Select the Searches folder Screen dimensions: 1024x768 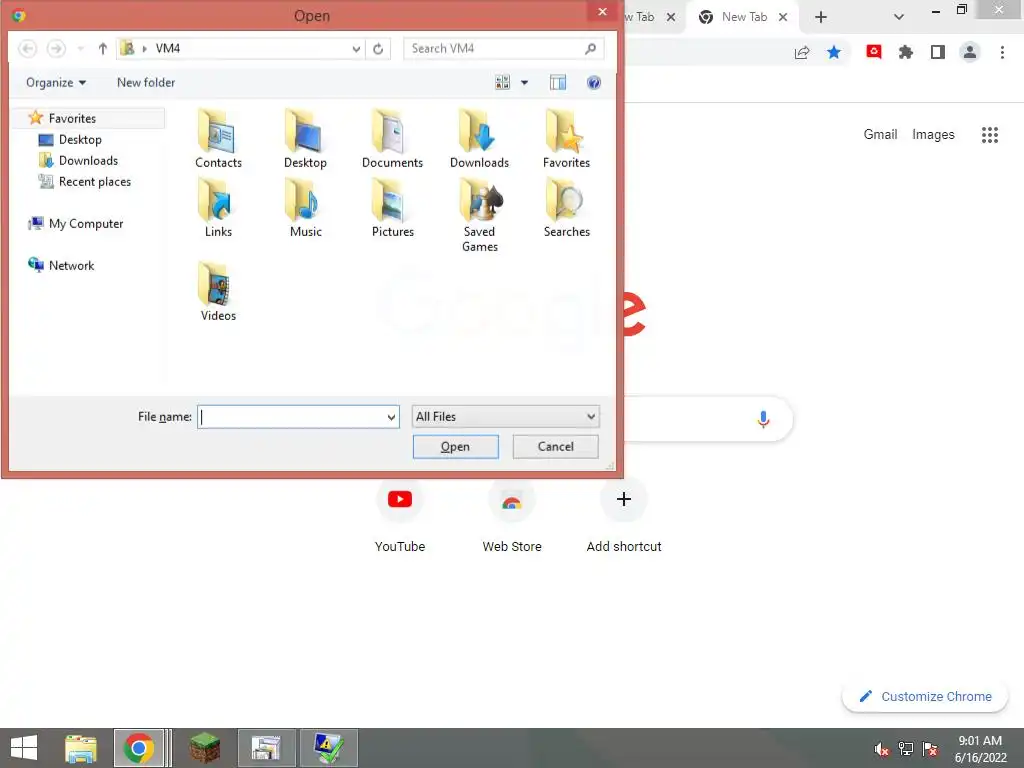(x=566, y=208)
